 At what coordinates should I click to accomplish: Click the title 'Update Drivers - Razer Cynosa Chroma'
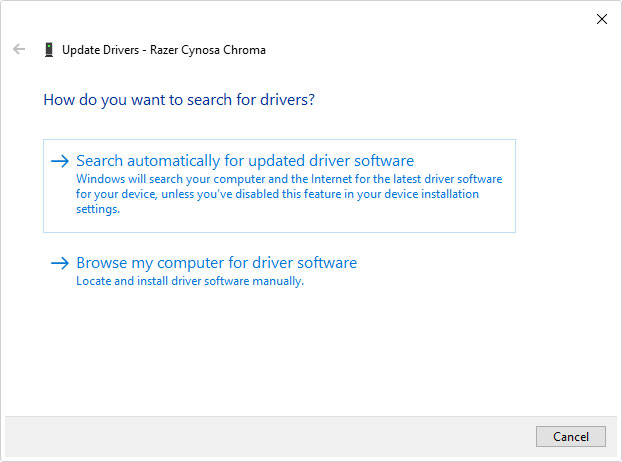[164, 50]
